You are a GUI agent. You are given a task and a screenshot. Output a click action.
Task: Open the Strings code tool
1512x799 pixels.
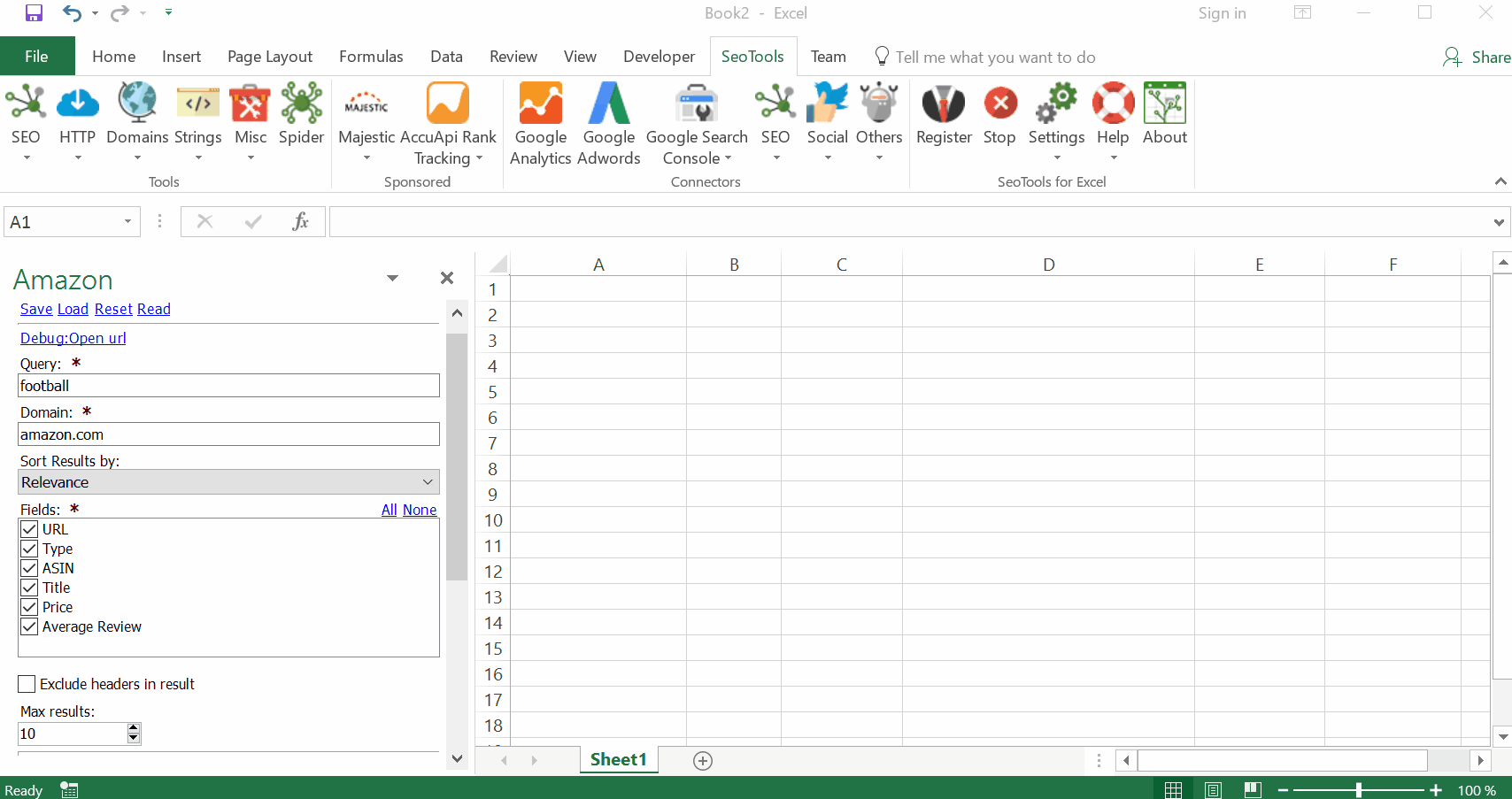198,104
